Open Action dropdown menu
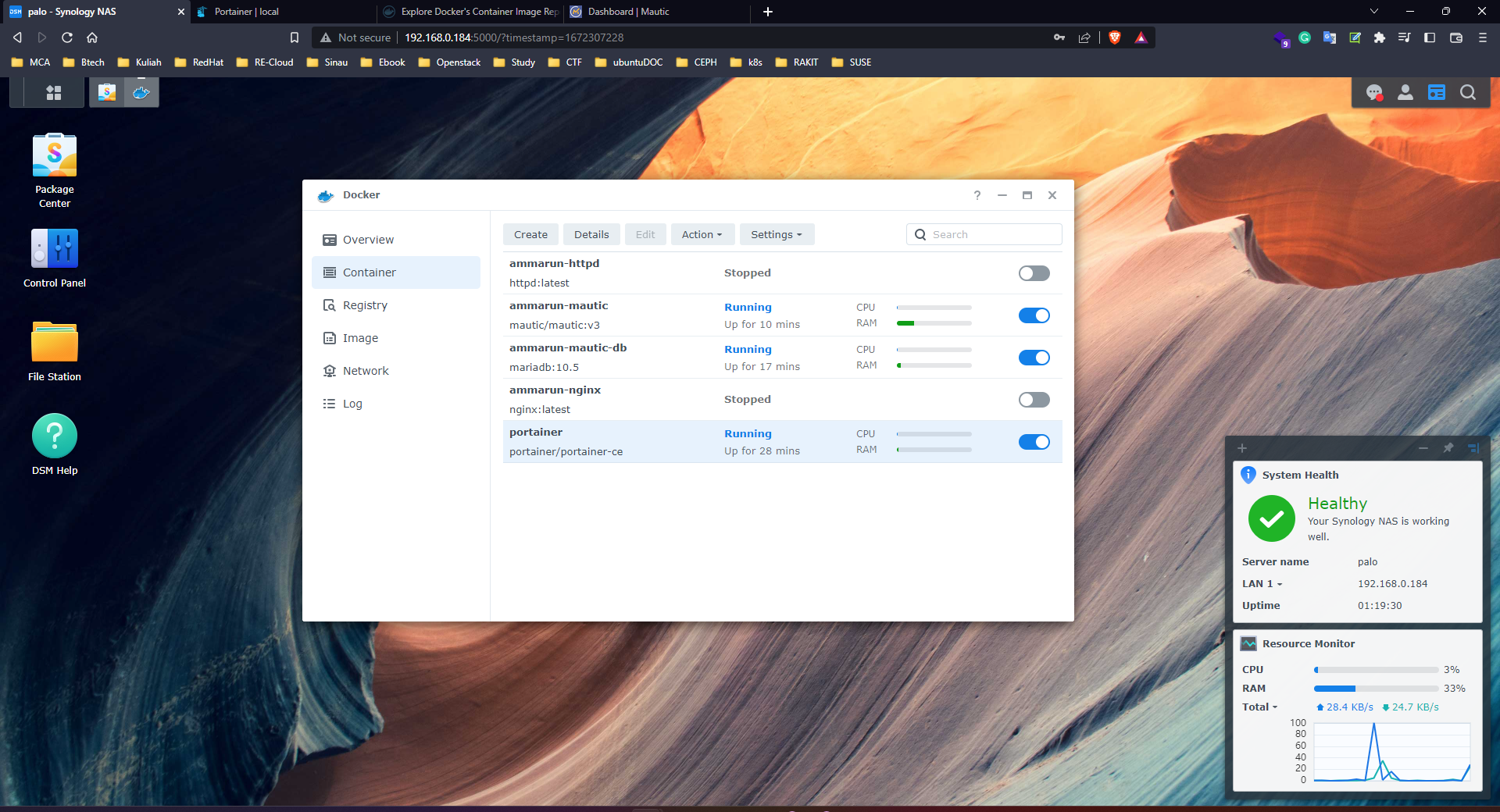The height and width of the screenshot is (812, 1500). 702,234
